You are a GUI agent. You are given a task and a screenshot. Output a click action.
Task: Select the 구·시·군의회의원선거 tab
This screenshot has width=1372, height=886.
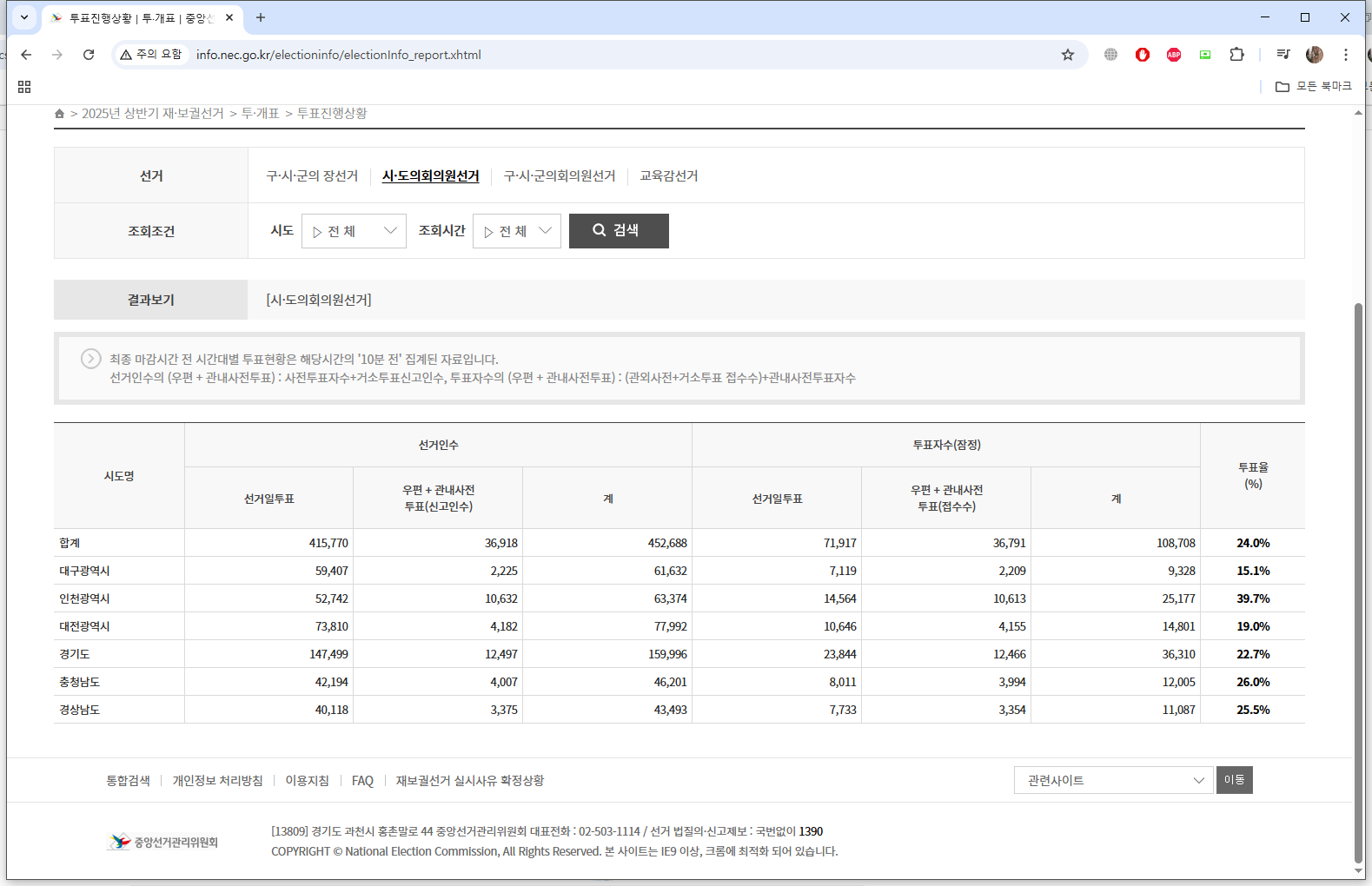pos(560,175)
